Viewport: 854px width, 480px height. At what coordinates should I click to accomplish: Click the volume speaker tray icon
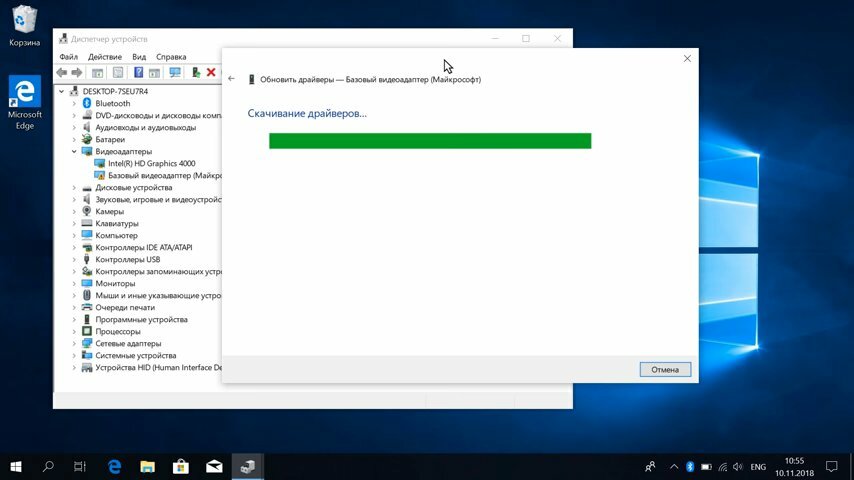tap(738, 467)
